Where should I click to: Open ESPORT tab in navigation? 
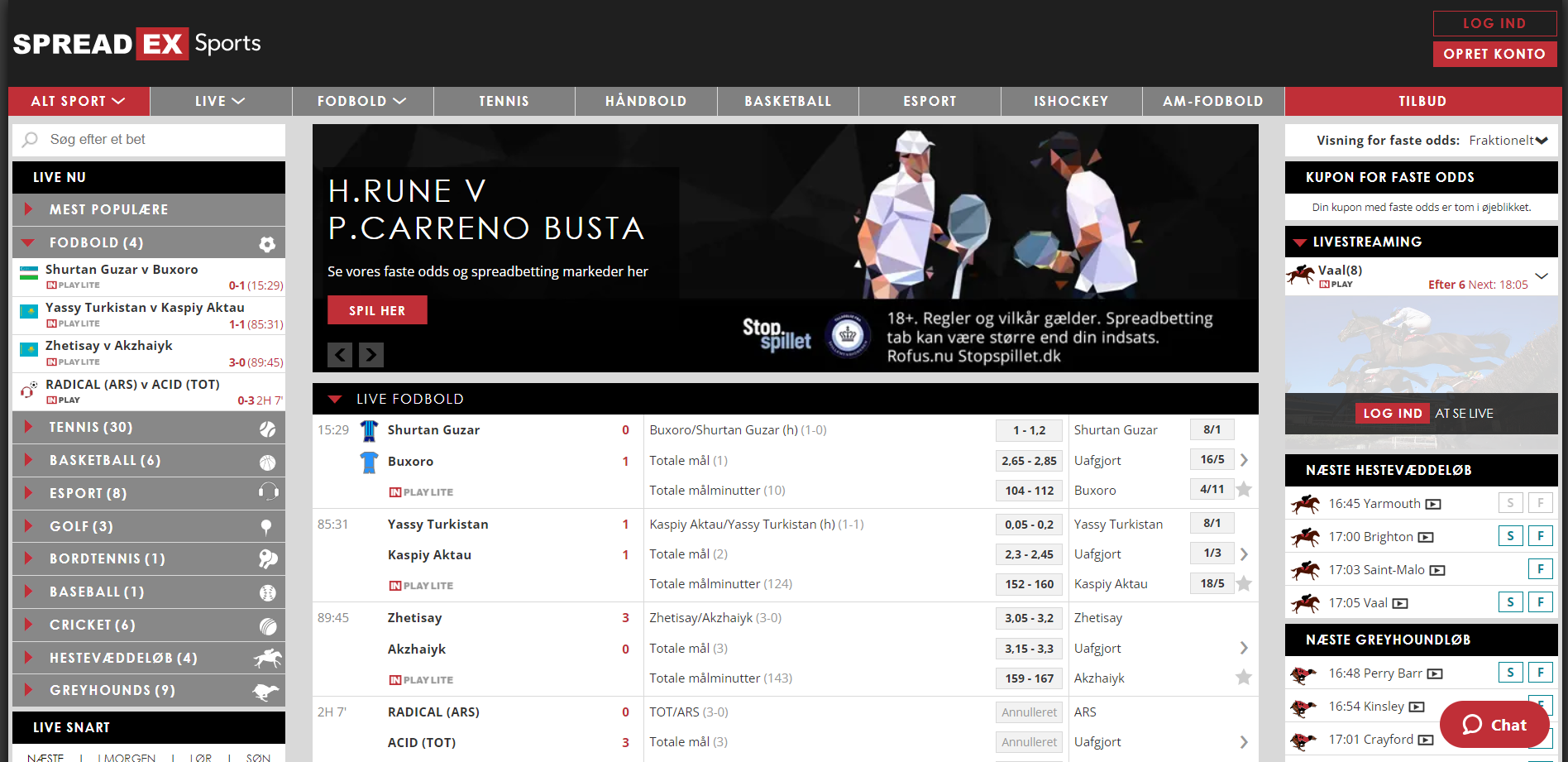tap(930, 101)
